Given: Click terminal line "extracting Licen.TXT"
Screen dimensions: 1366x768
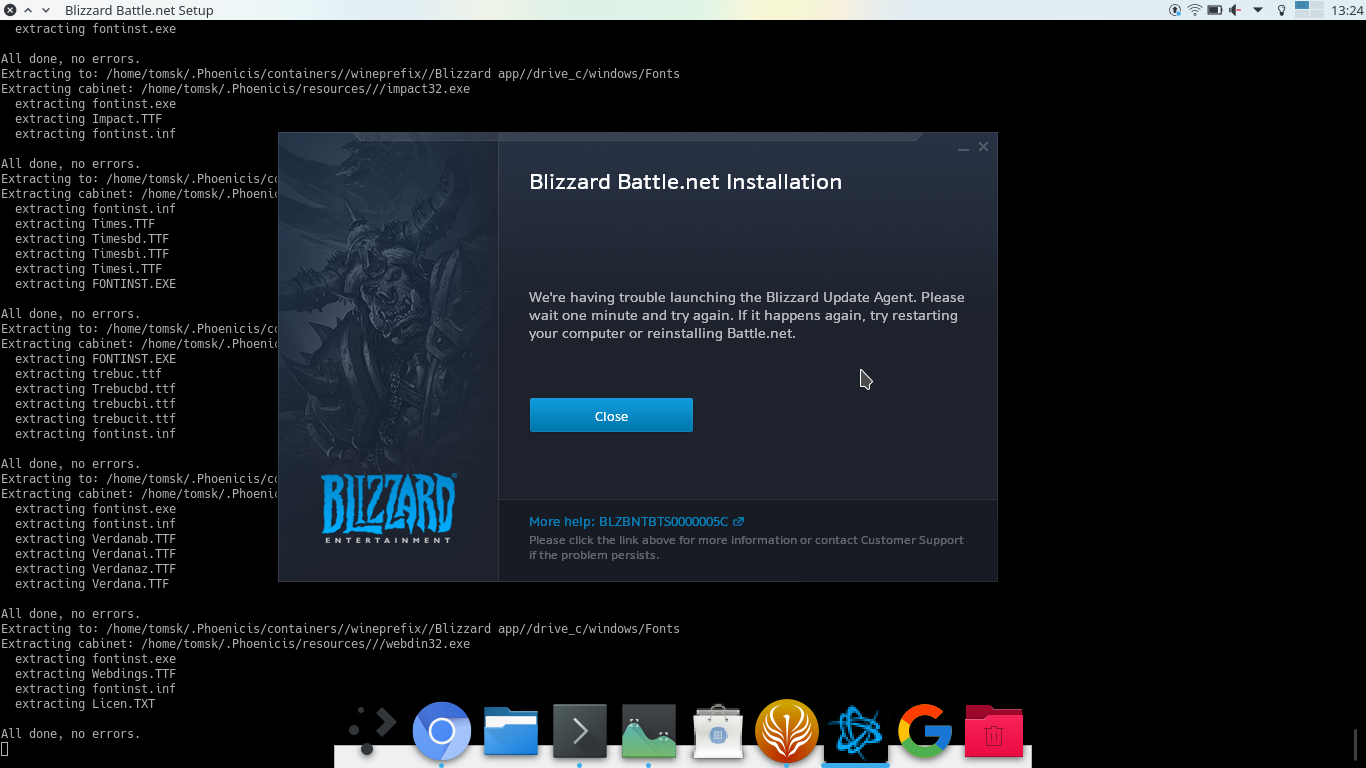Looking at the screenshot, I should coord(85,704).
